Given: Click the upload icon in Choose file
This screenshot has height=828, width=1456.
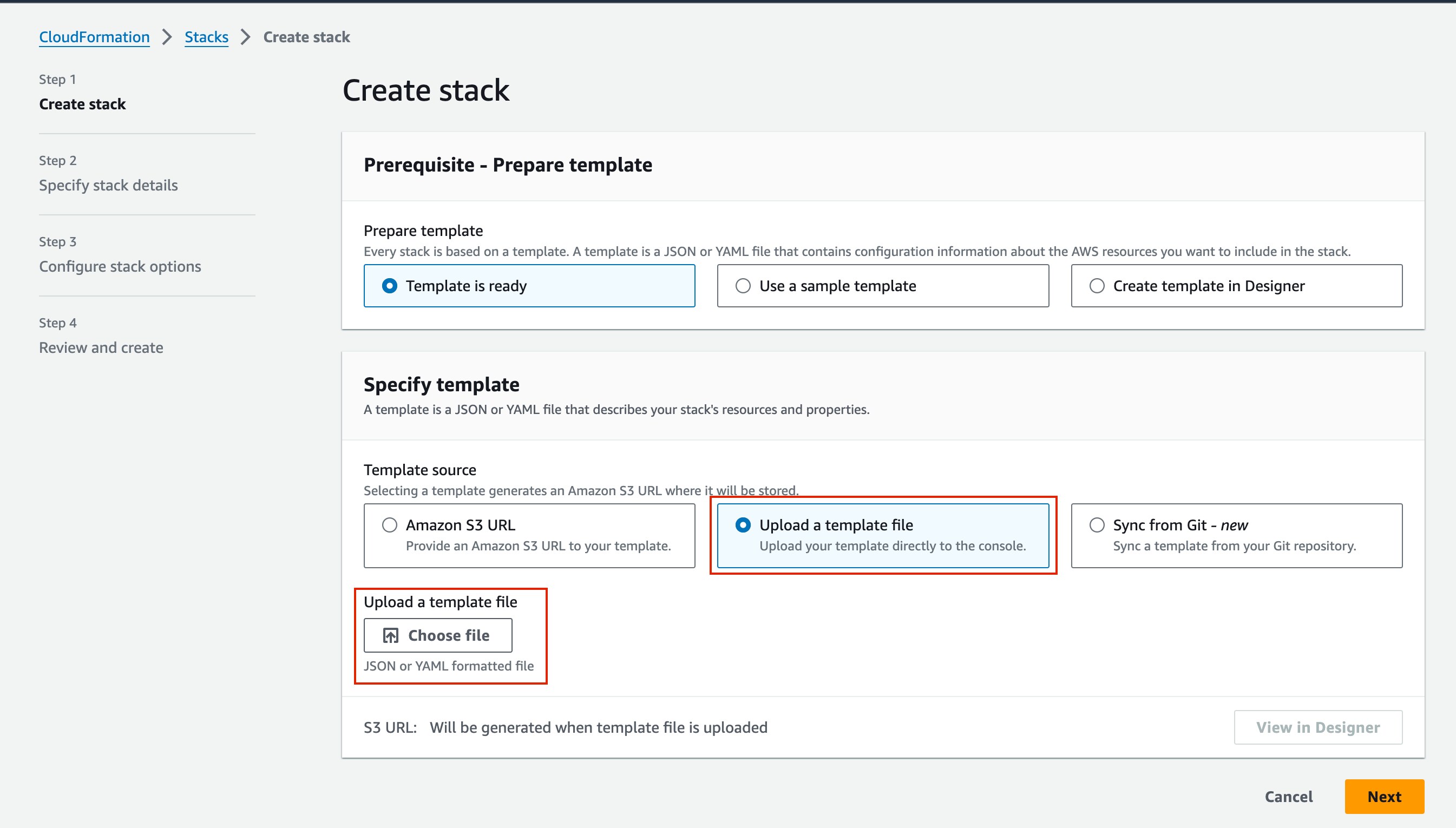Looking at the screenshot, I should (391, 635).
